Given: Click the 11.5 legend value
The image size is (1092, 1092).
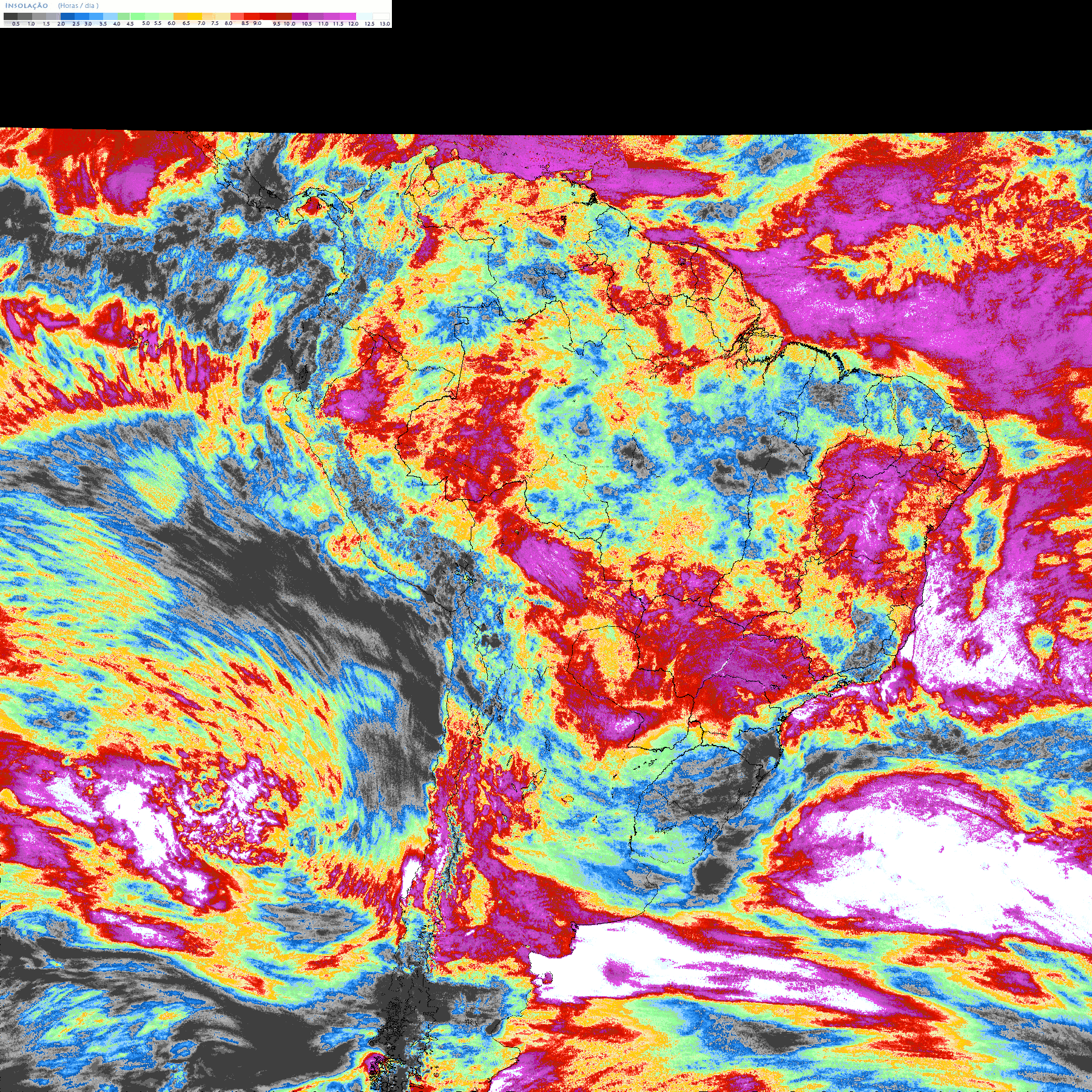Looking at the screenshot, I should 338,24.
